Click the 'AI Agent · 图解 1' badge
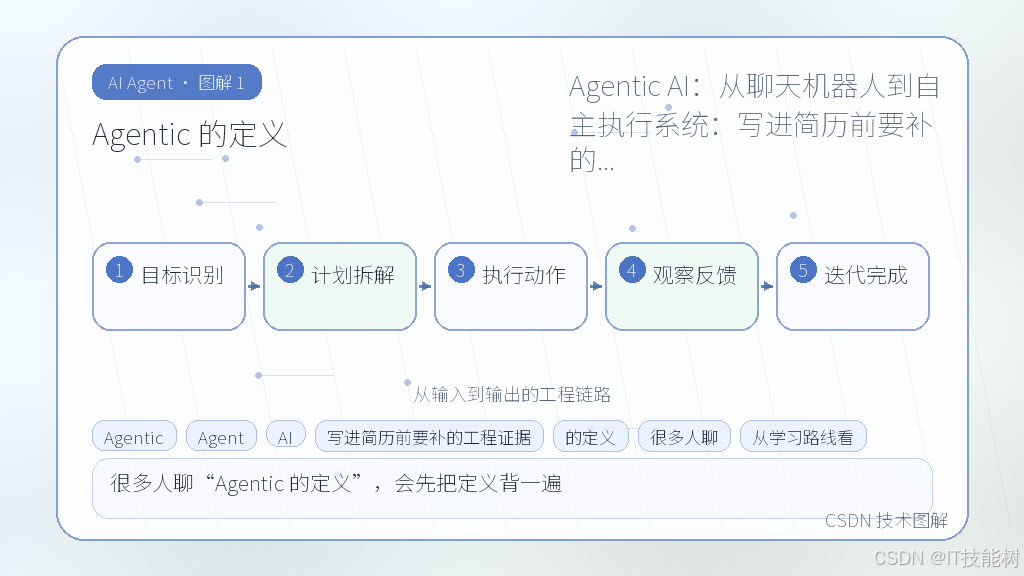Viewport: 1024px width, 576px height. coord(177,82)
